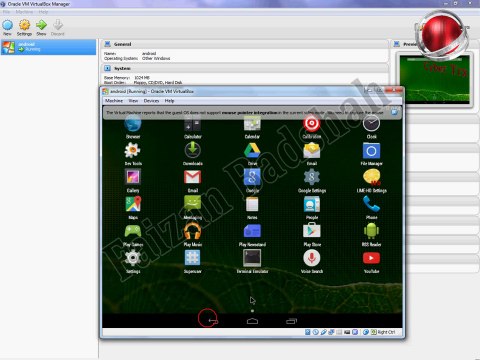Open File menu in VirtualBox Manager
The height and width of the screenshot is (360, 480).
coord(6,12)
